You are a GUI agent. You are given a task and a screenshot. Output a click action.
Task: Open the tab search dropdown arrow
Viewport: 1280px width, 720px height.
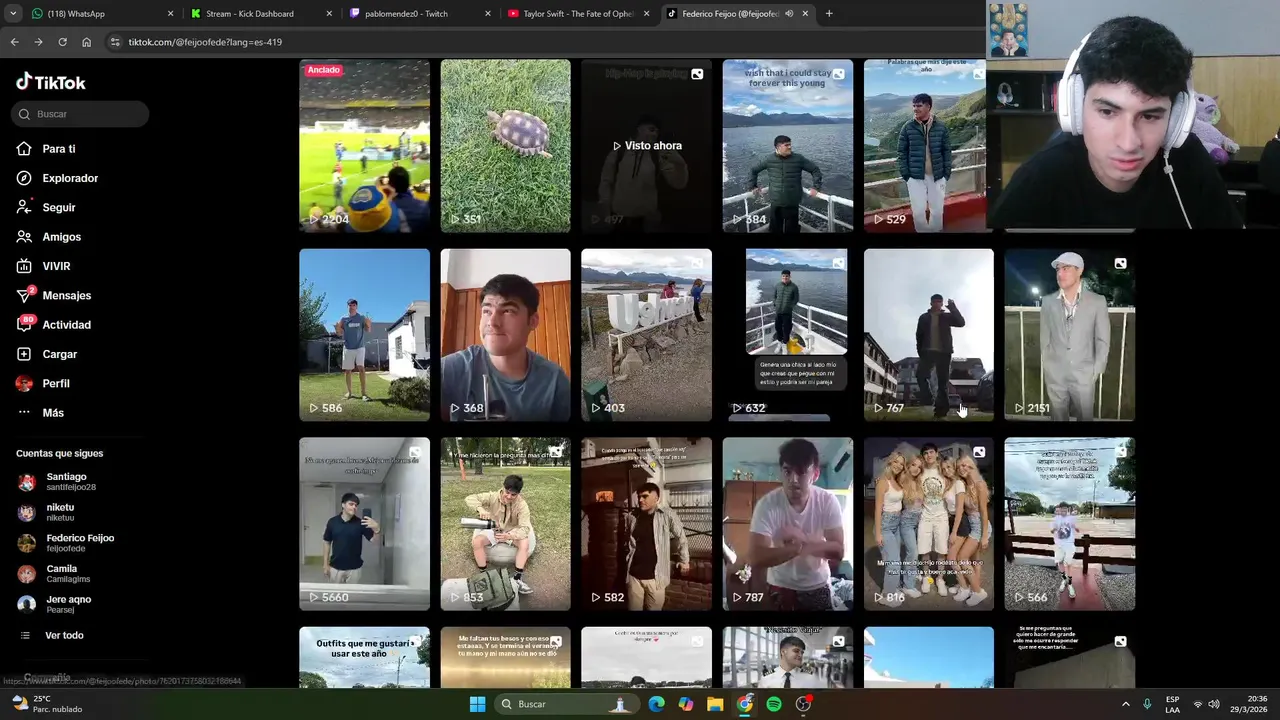click(12, 14)
